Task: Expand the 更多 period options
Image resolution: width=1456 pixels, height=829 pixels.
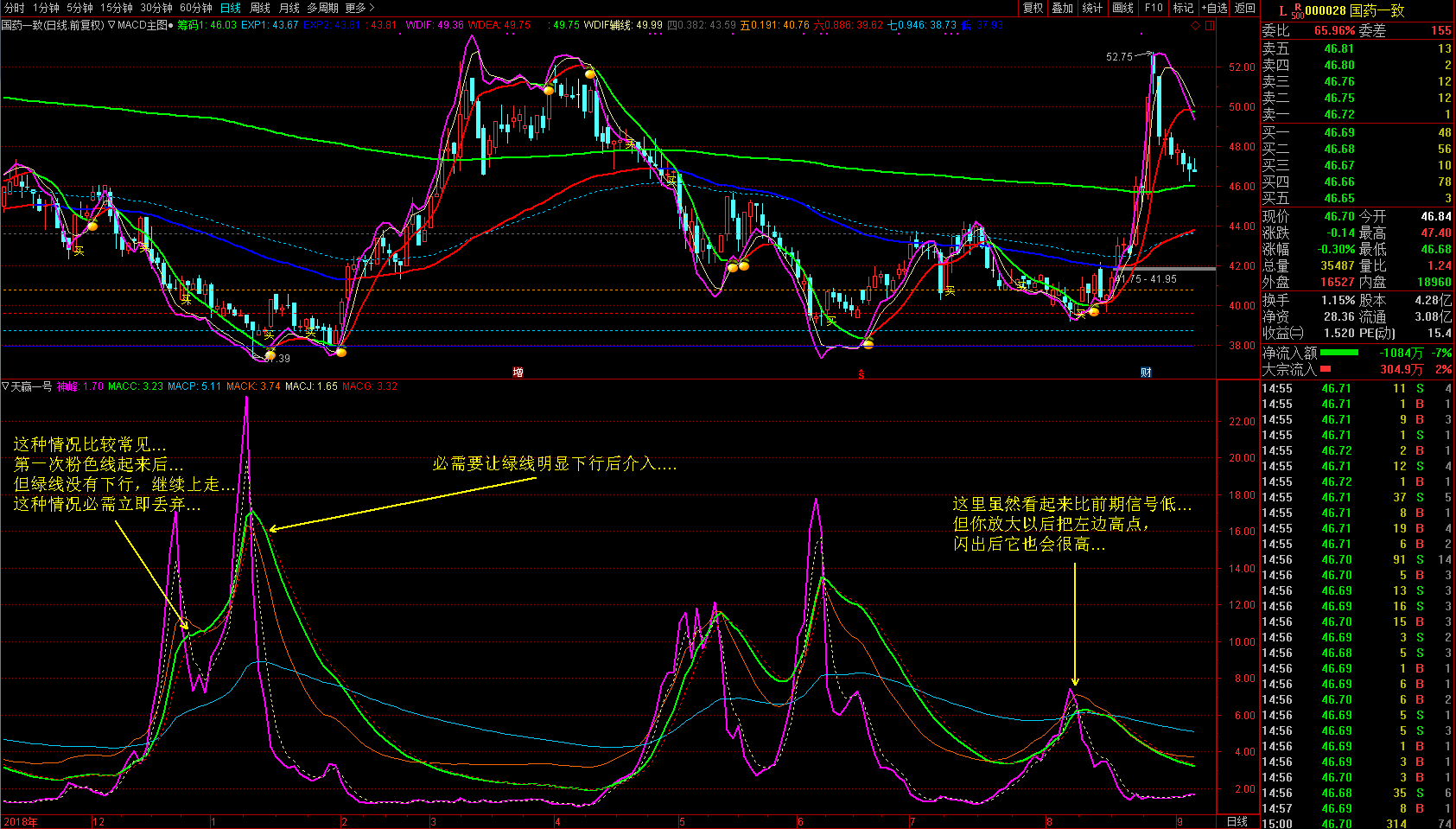Action: tap(359, 8)
